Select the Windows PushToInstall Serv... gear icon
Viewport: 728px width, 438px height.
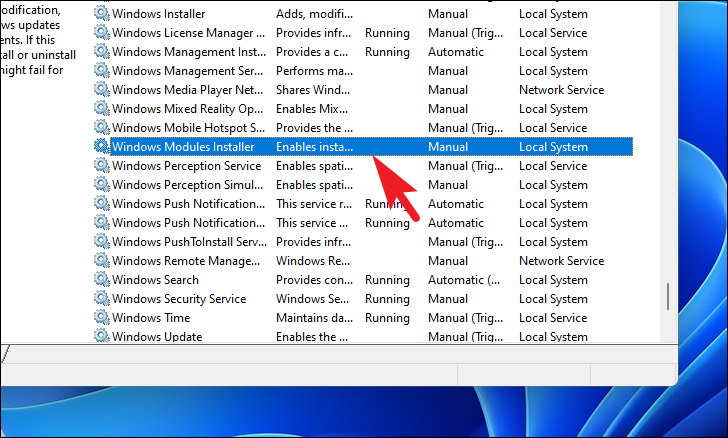(102, 242)
